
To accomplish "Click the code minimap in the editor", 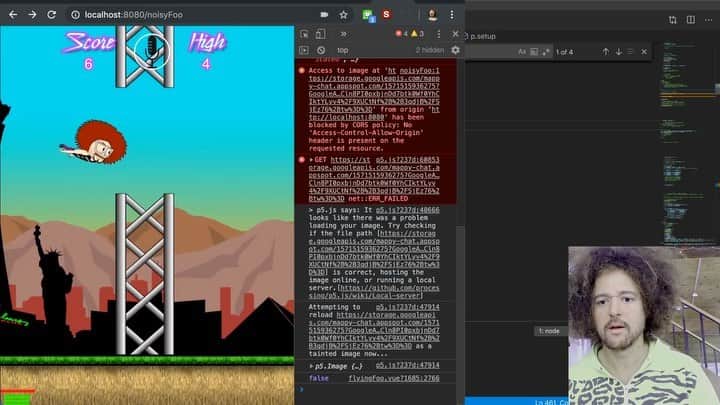I will [x=687, y=142].
